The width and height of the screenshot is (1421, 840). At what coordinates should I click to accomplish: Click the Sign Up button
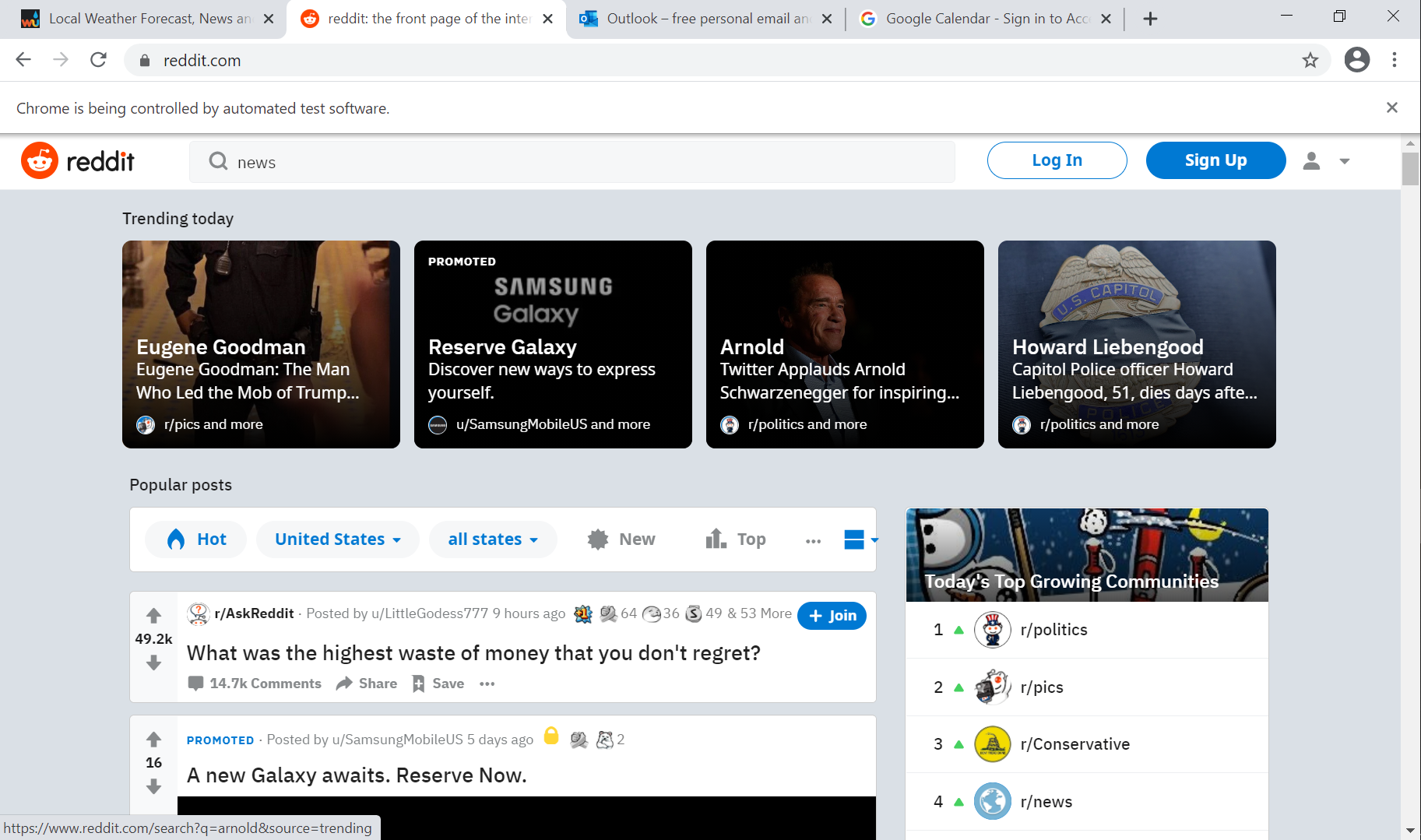point(1215,160)
